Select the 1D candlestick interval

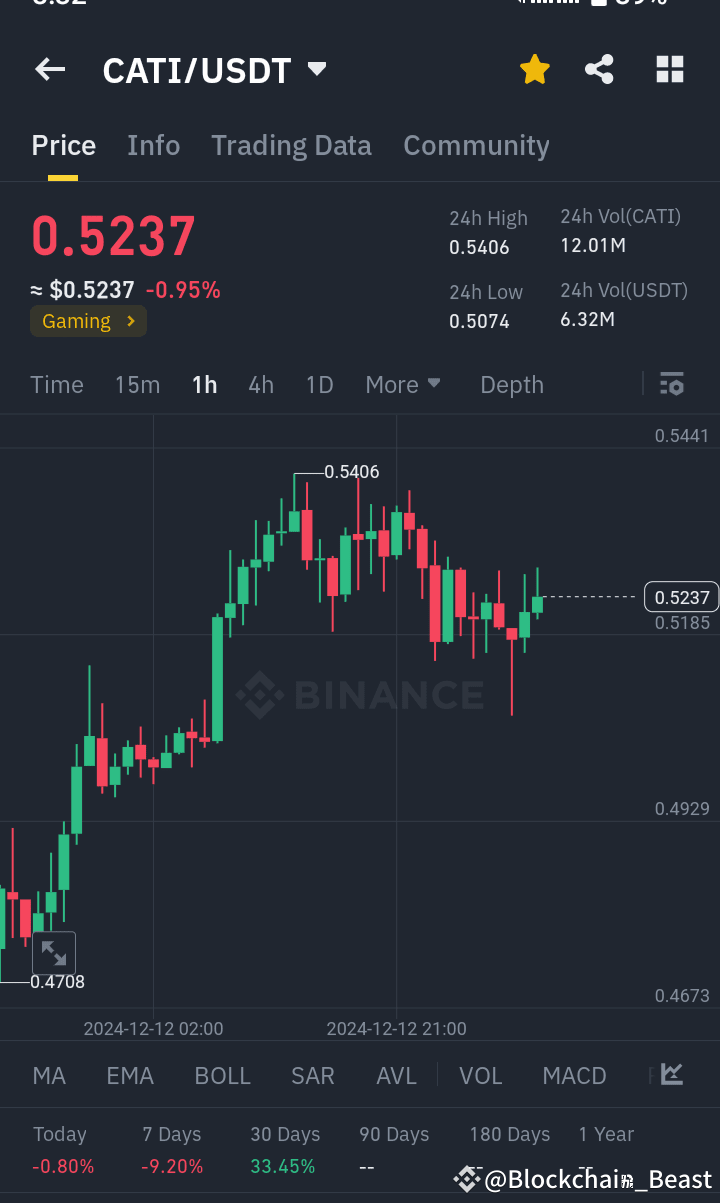tap(319, 384)
